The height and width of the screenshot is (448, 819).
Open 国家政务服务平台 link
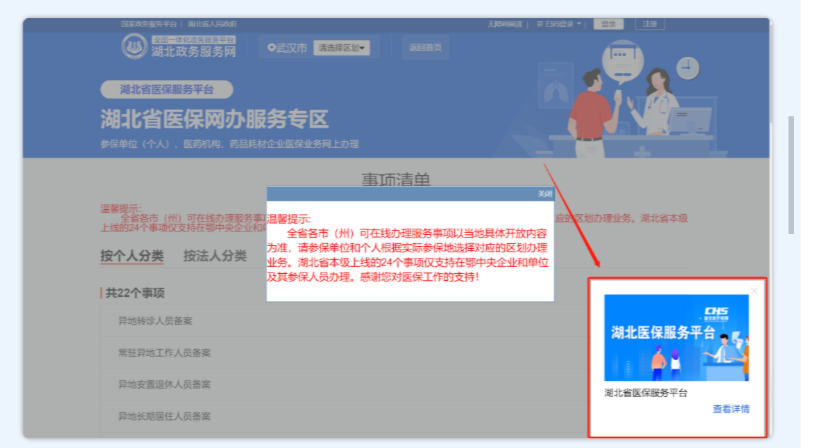(149, 24)
